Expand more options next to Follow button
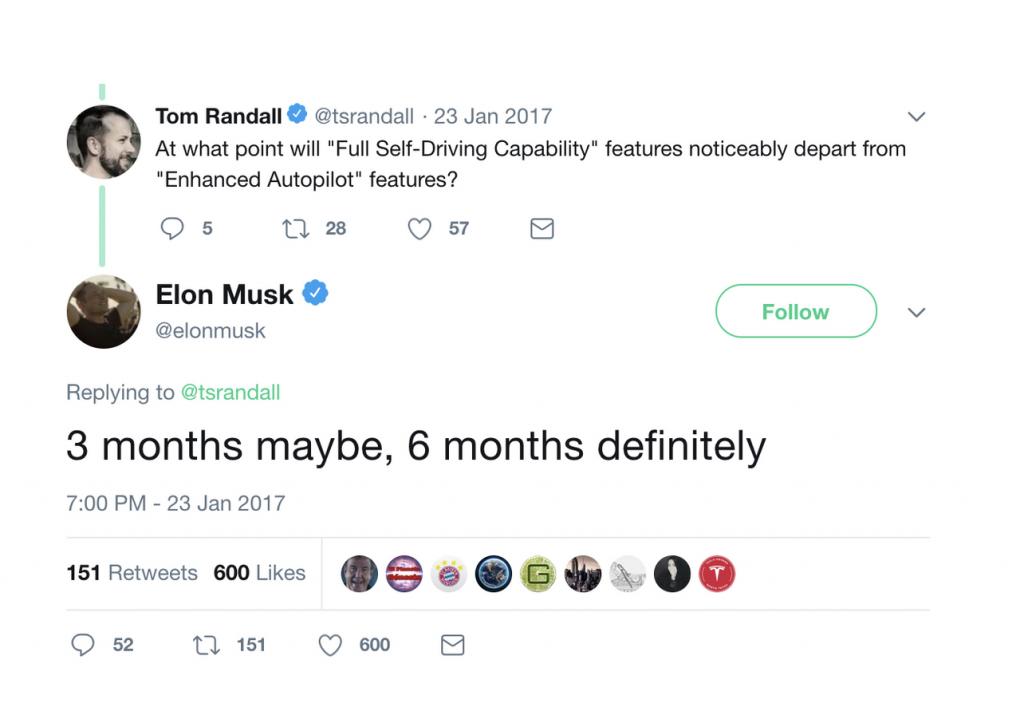Viewport: 1024px width, 711px height. point(917,313)
